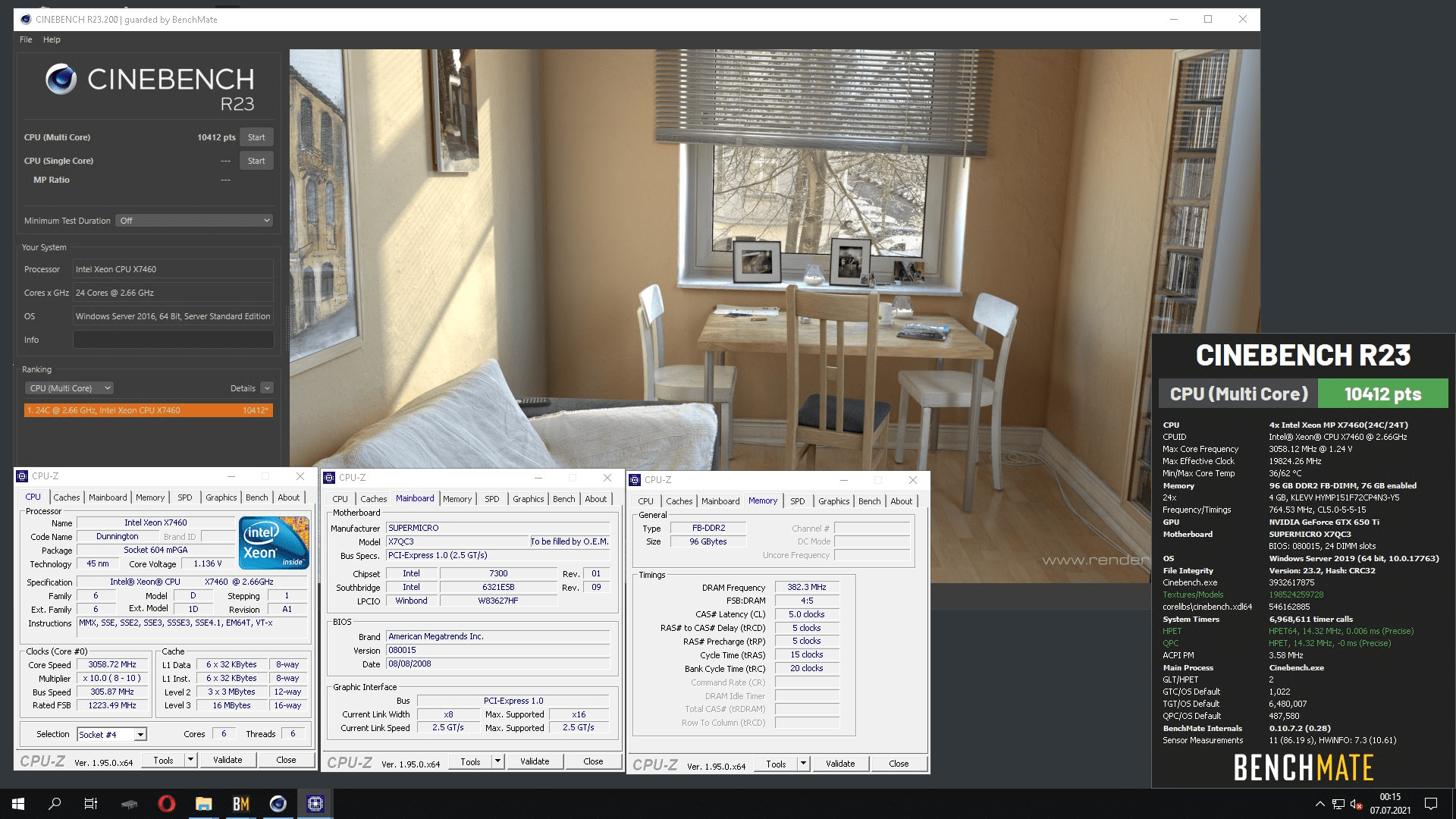Click Validate in Memory window
Viewport: 1456px width, 819px height.
tap(840, 764)
